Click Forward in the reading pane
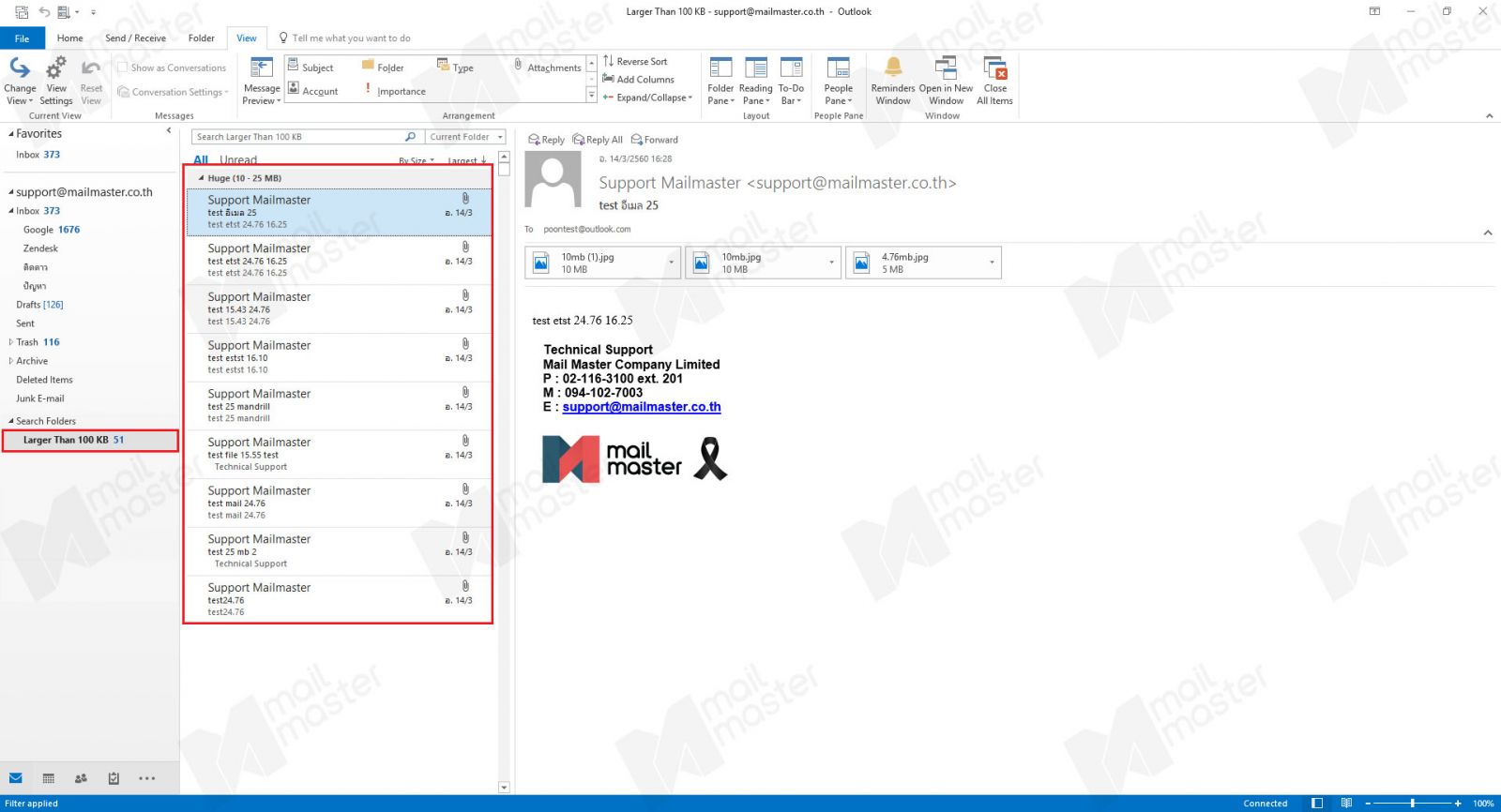This screenshot has width=1501, height=812. tap(655, 140)
